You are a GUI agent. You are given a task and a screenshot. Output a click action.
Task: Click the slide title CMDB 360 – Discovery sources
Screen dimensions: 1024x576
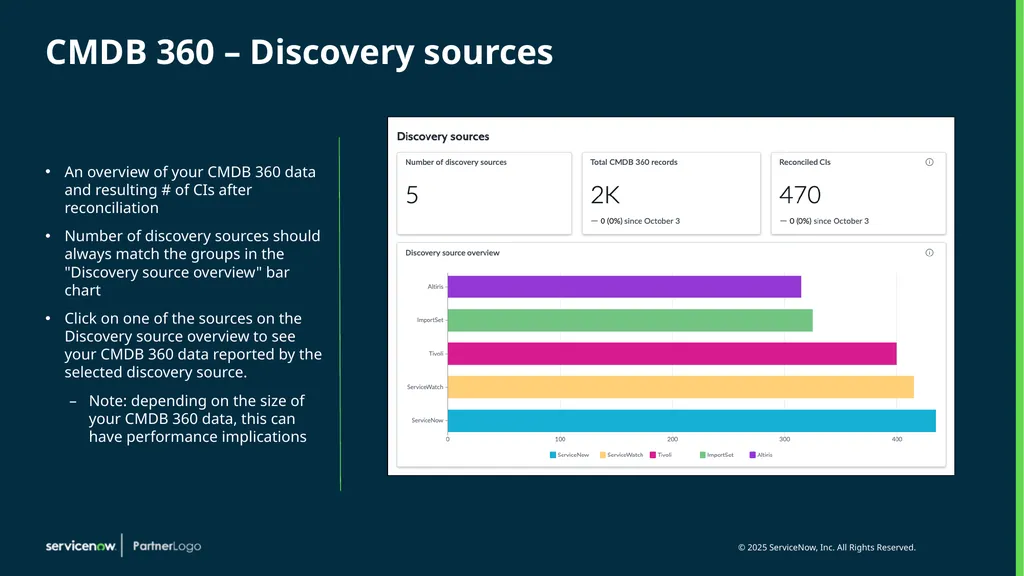click(299, 52)
